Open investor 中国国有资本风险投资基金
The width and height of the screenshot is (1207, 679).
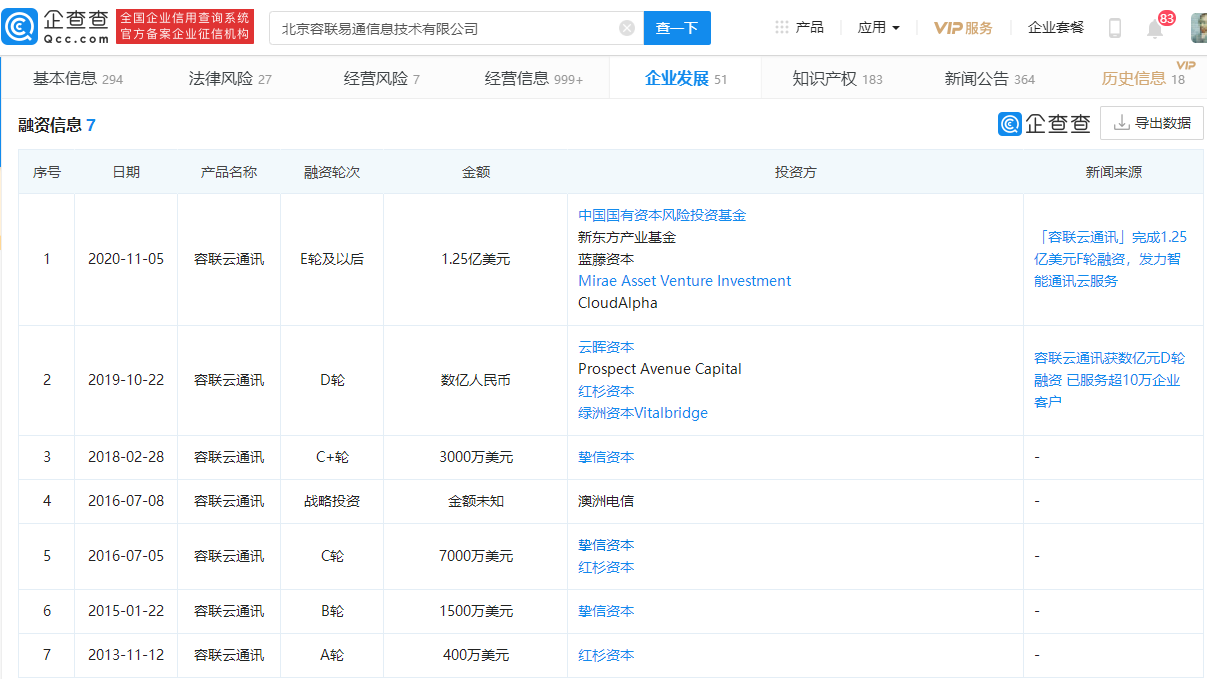[x=662, y=215]
